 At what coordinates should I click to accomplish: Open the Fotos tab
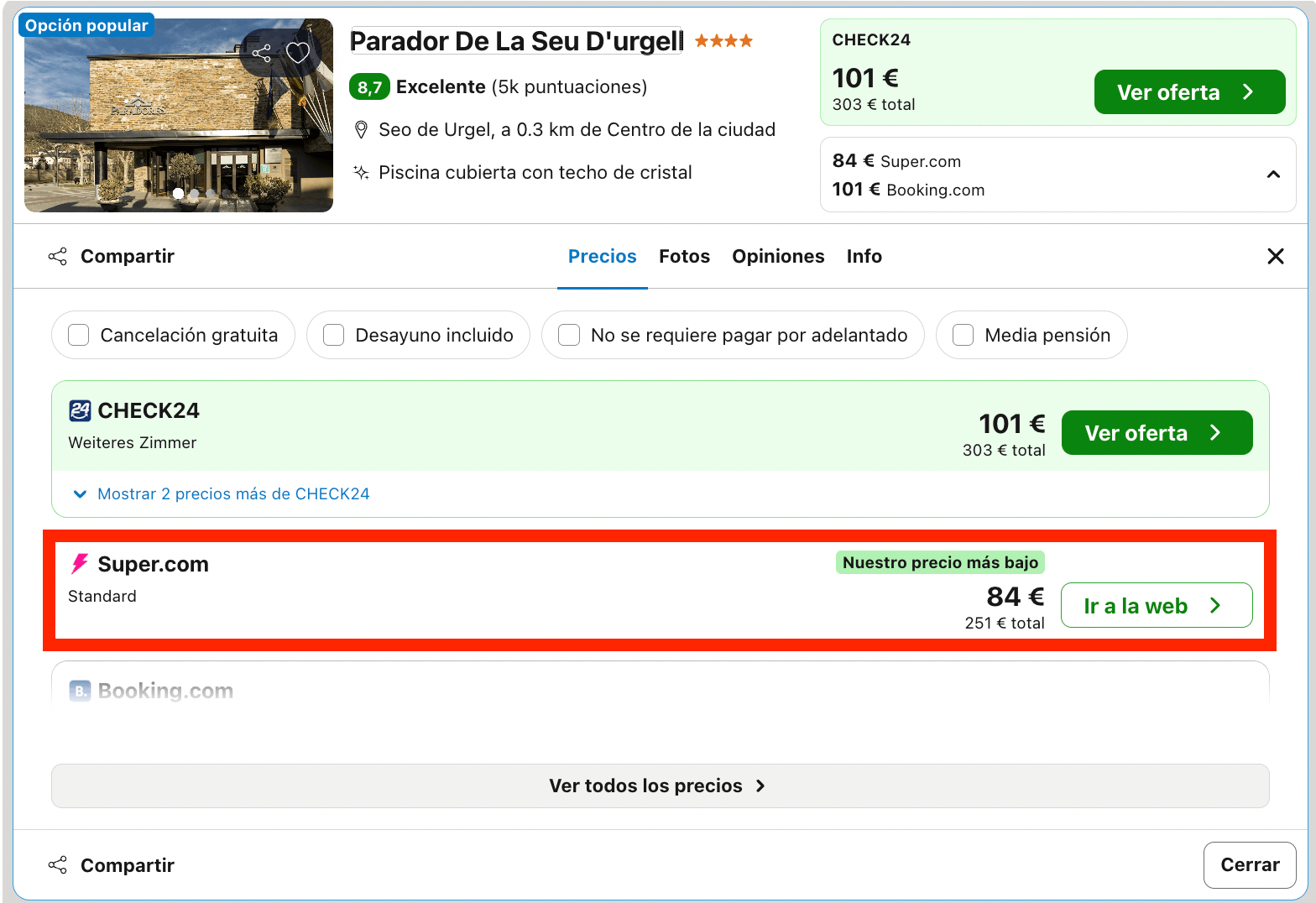(x=684, y=257)
